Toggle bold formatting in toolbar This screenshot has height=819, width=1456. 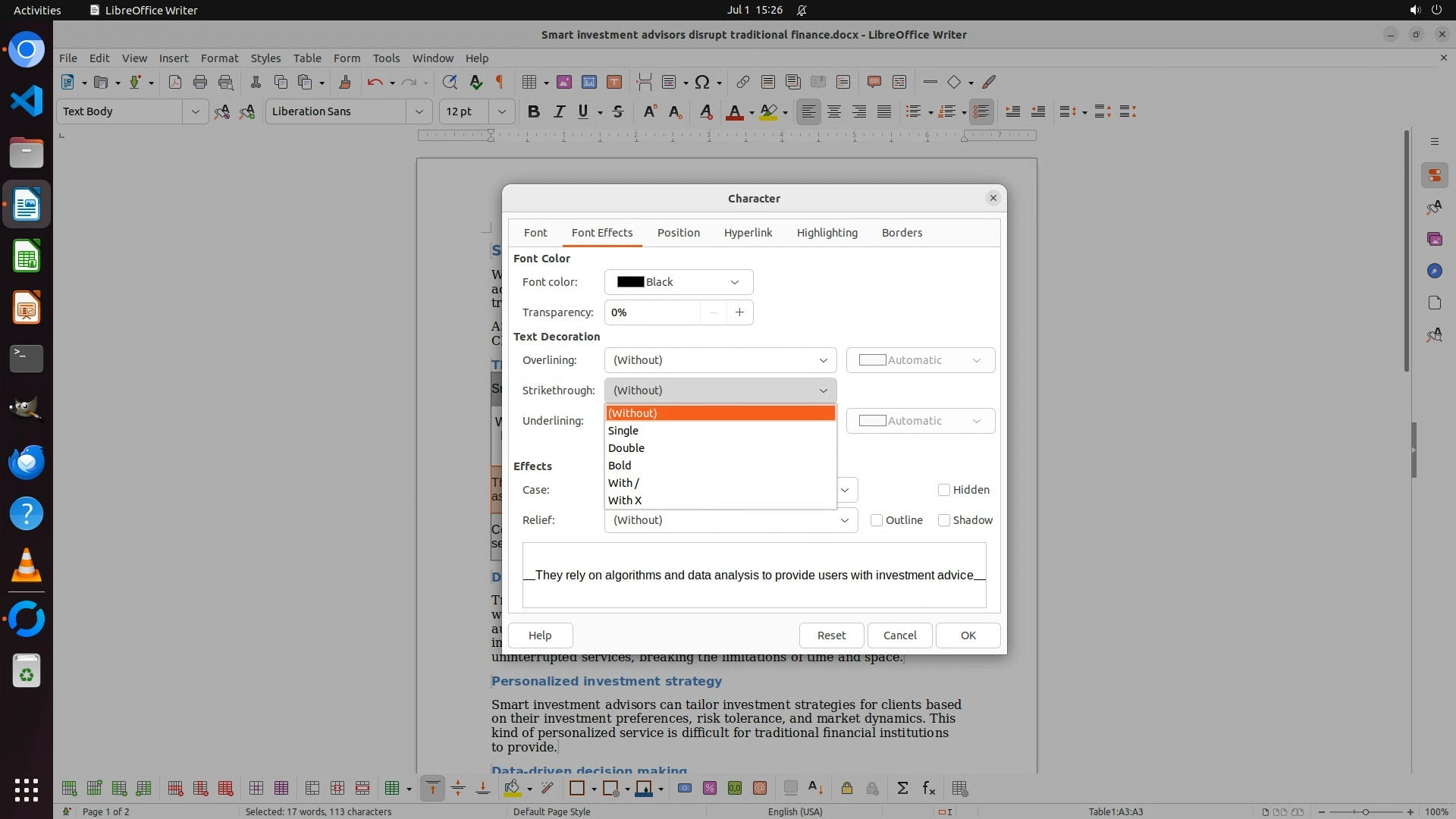[533, 111]
